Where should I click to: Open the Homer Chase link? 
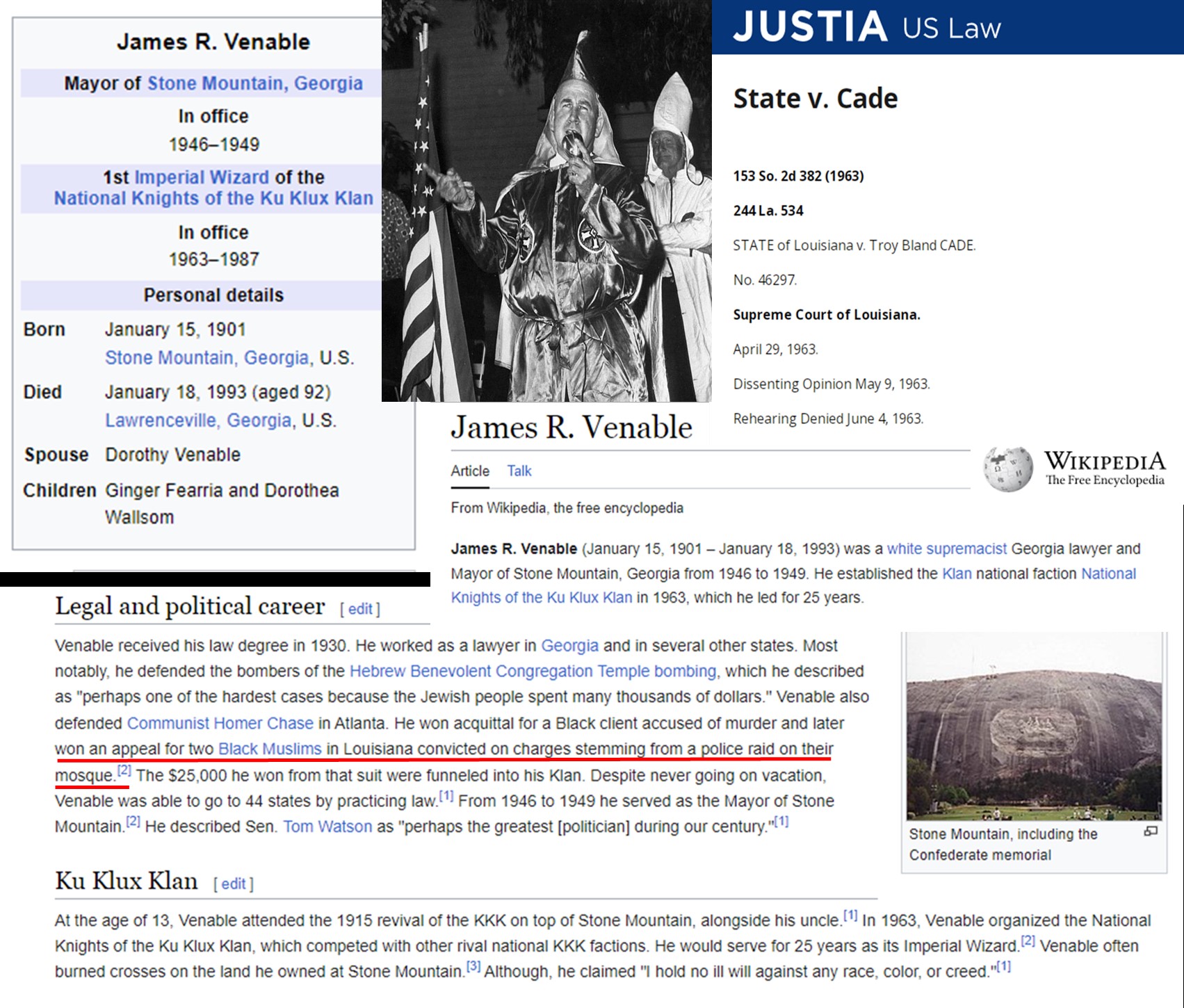point(263,723)
